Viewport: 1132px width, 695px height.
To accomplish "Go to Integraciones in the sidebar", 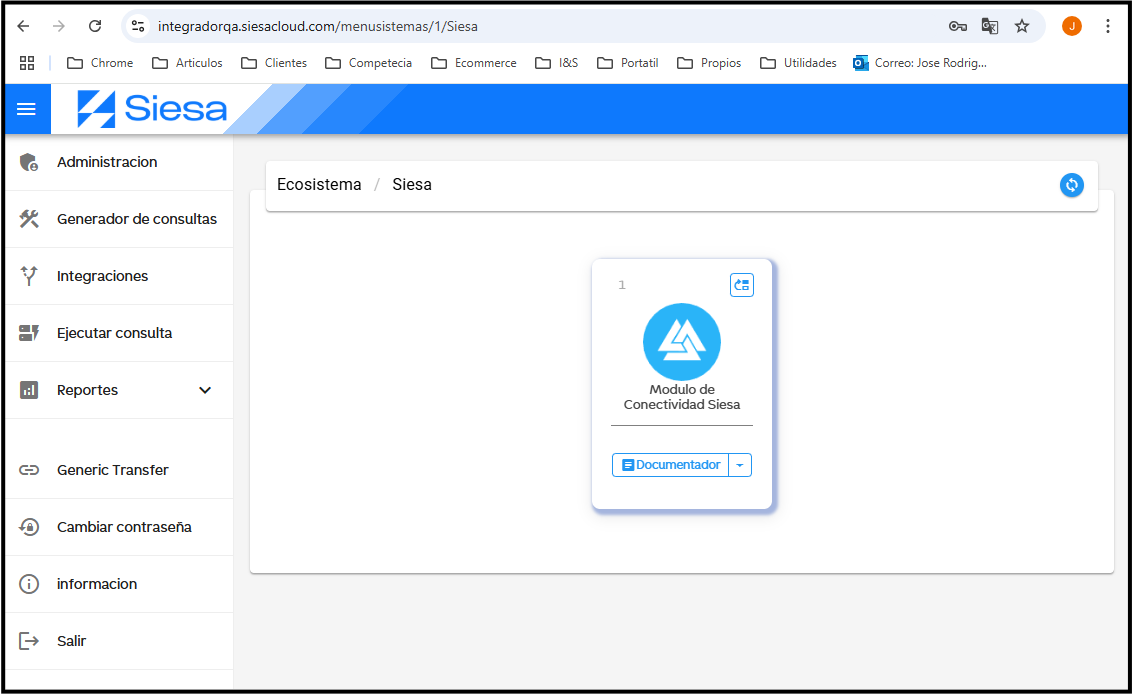I will coord(102,276).
